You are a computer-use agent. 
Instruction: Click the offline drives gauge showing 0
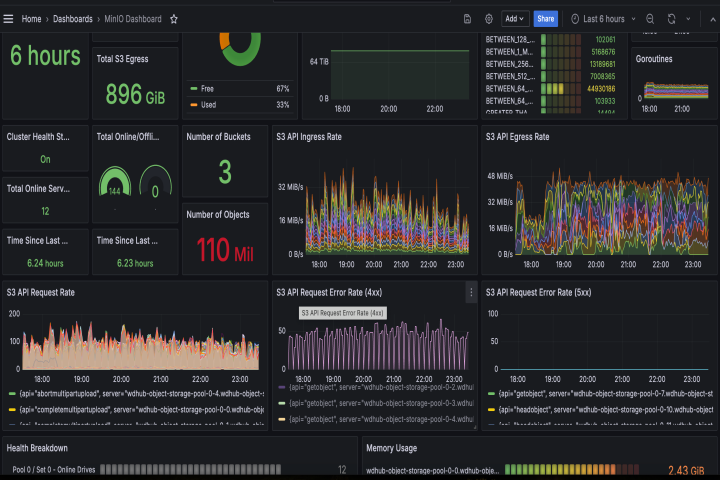(x=155, y=182)
